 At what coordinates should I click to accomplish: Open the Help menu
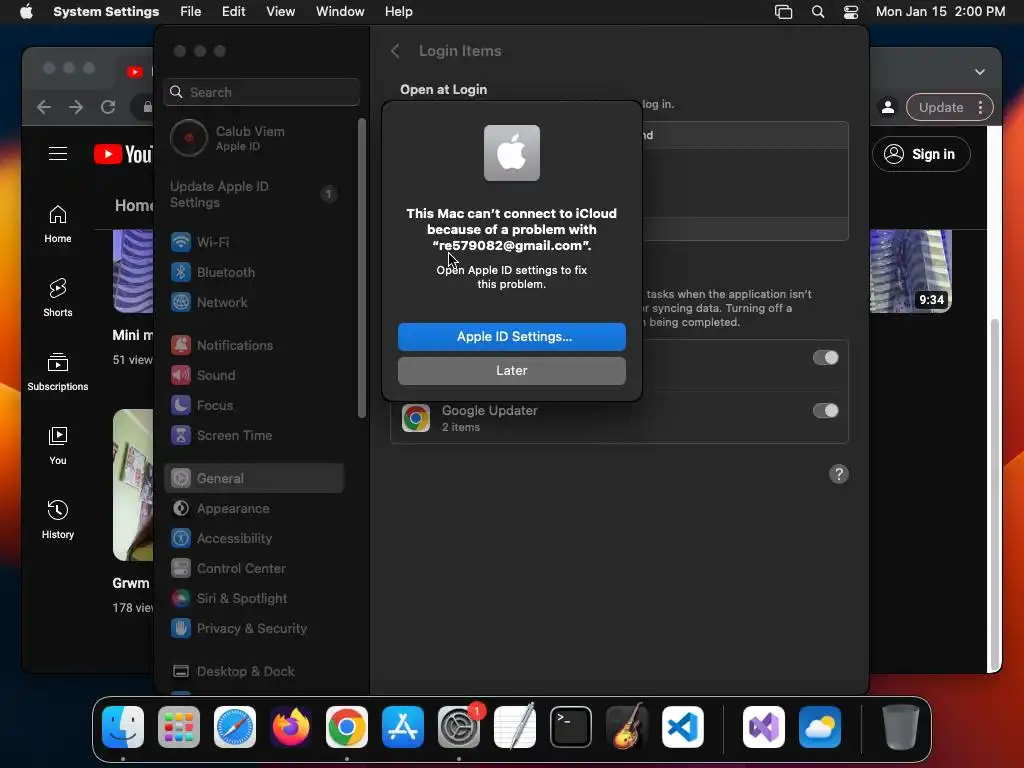[x=398, y=12]
